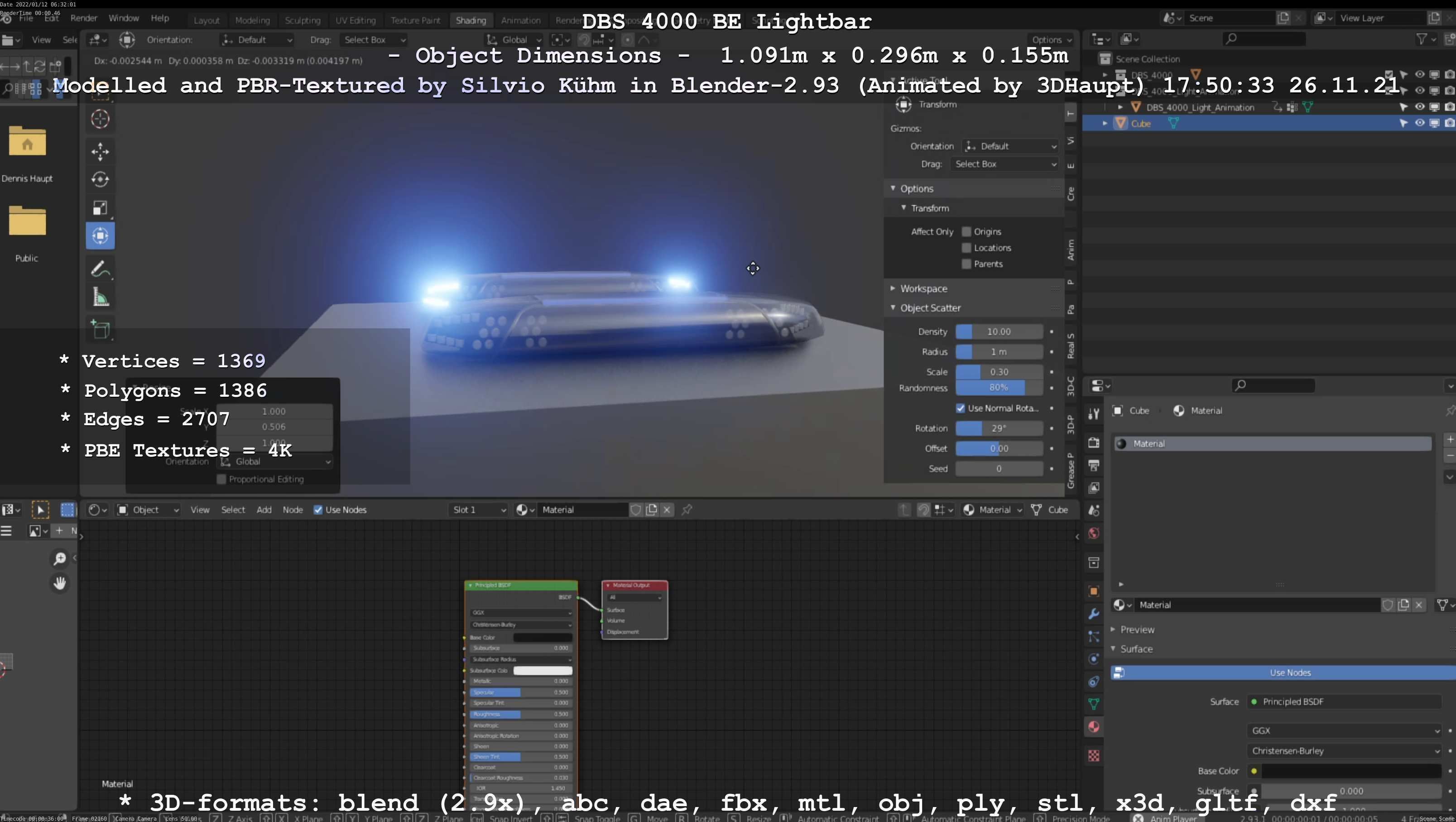Open the Object properties tab icon

1094,591
